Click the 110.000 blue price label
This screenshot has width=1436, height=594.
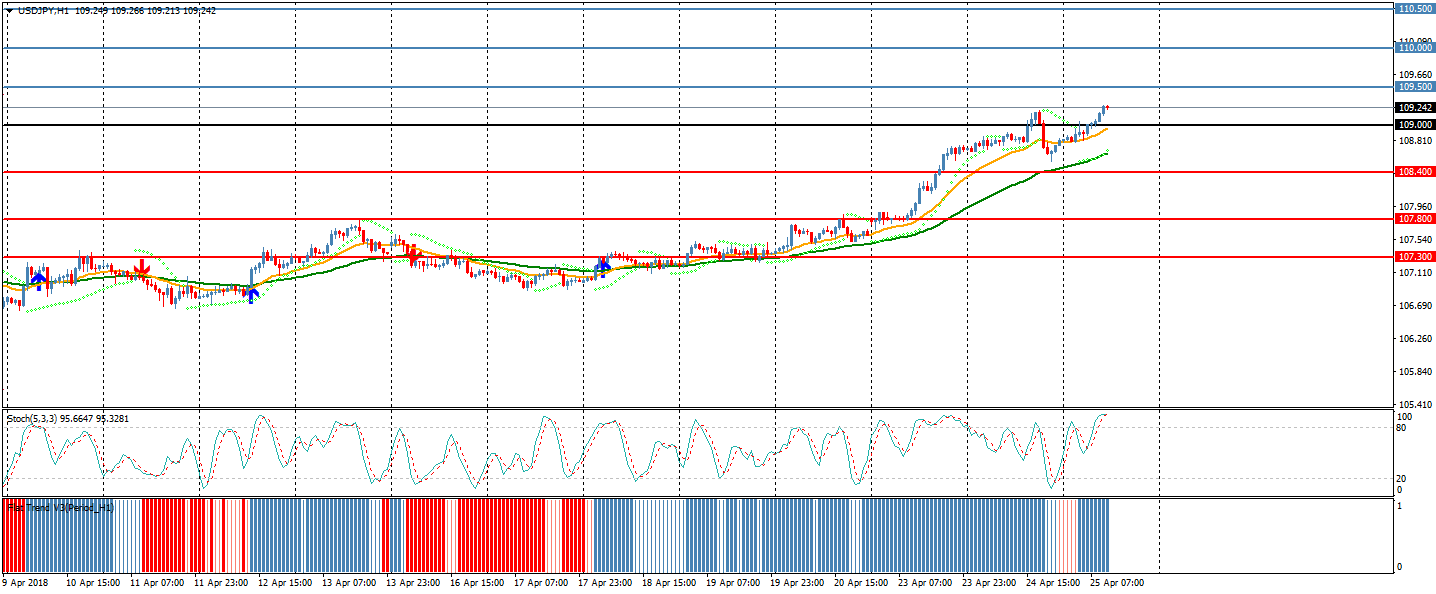pos(1414,48)
